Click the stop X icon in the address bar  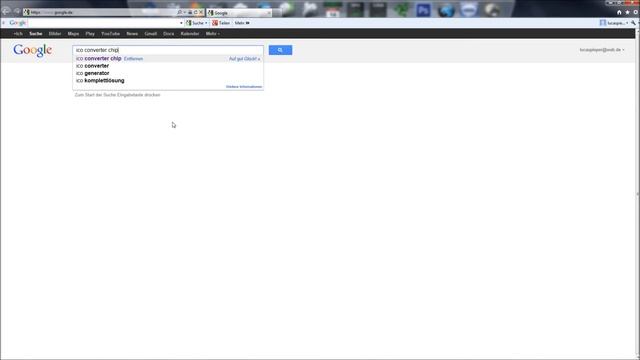[200, 12]
